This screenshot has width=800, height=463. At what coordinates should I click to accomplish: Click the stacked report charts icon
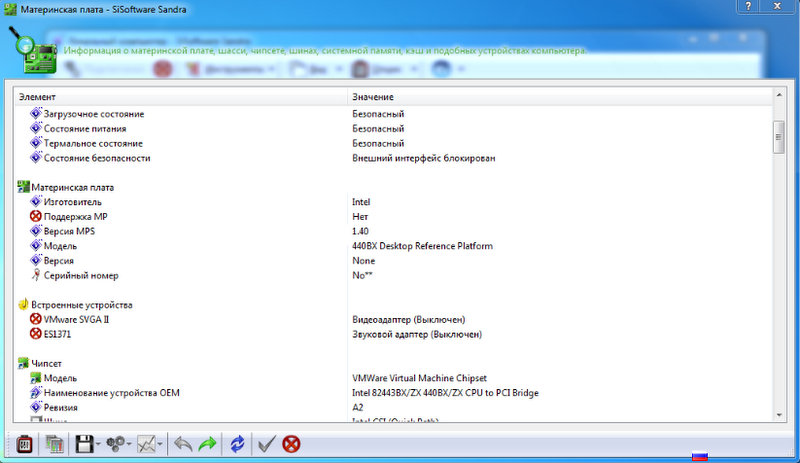coord(54,444)
